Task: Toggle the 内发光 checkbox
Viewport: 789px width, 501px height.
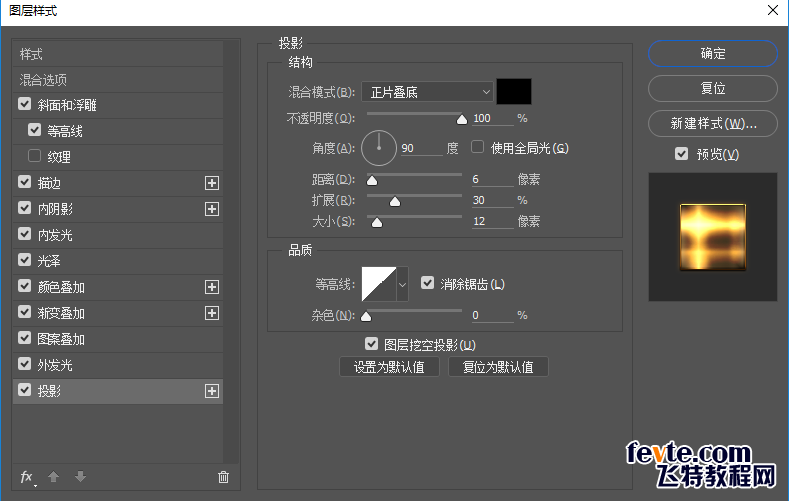Action: [25, 234]
